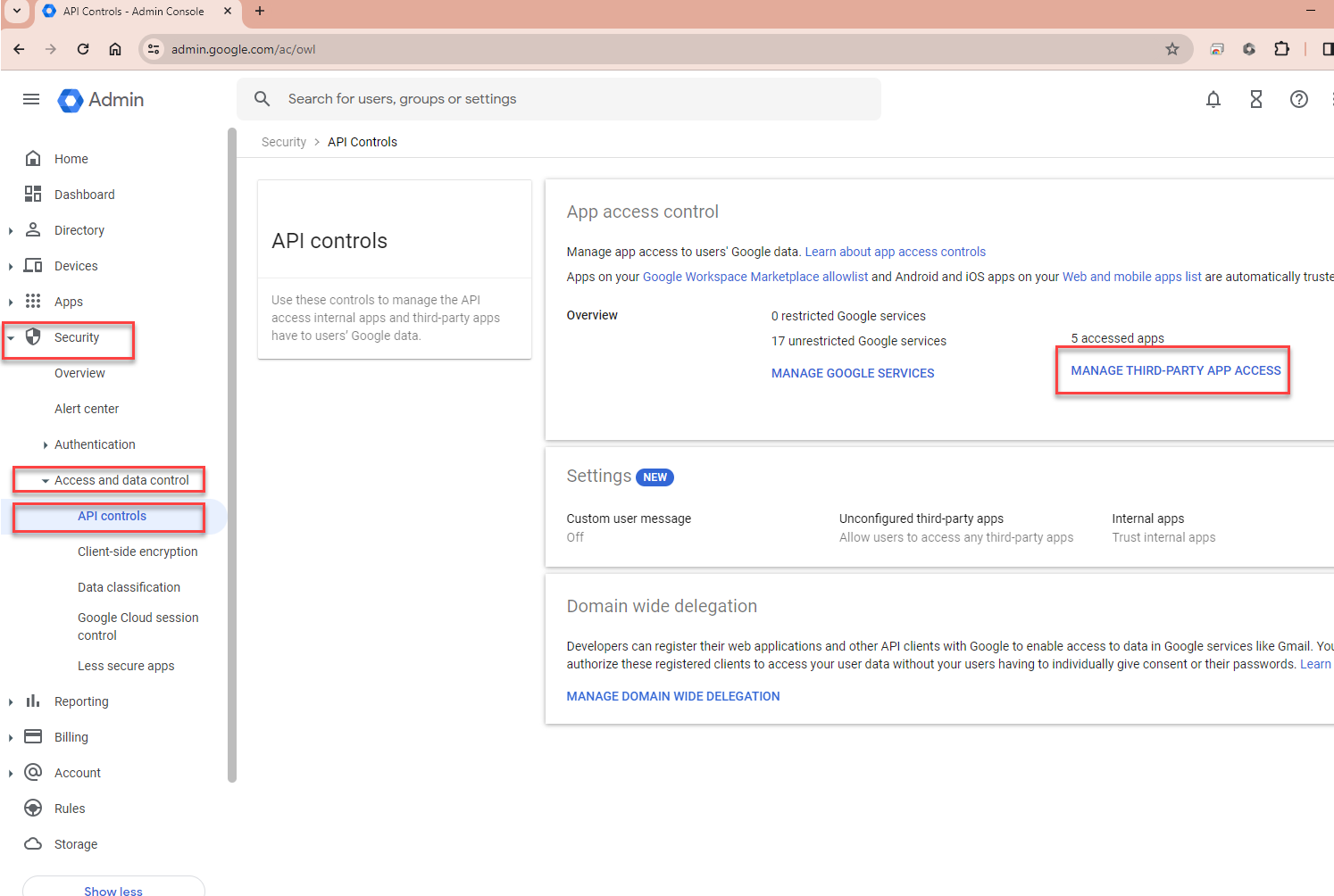Click MANAGE DOMAIN WIDE DELEGATION

[672, 696]
